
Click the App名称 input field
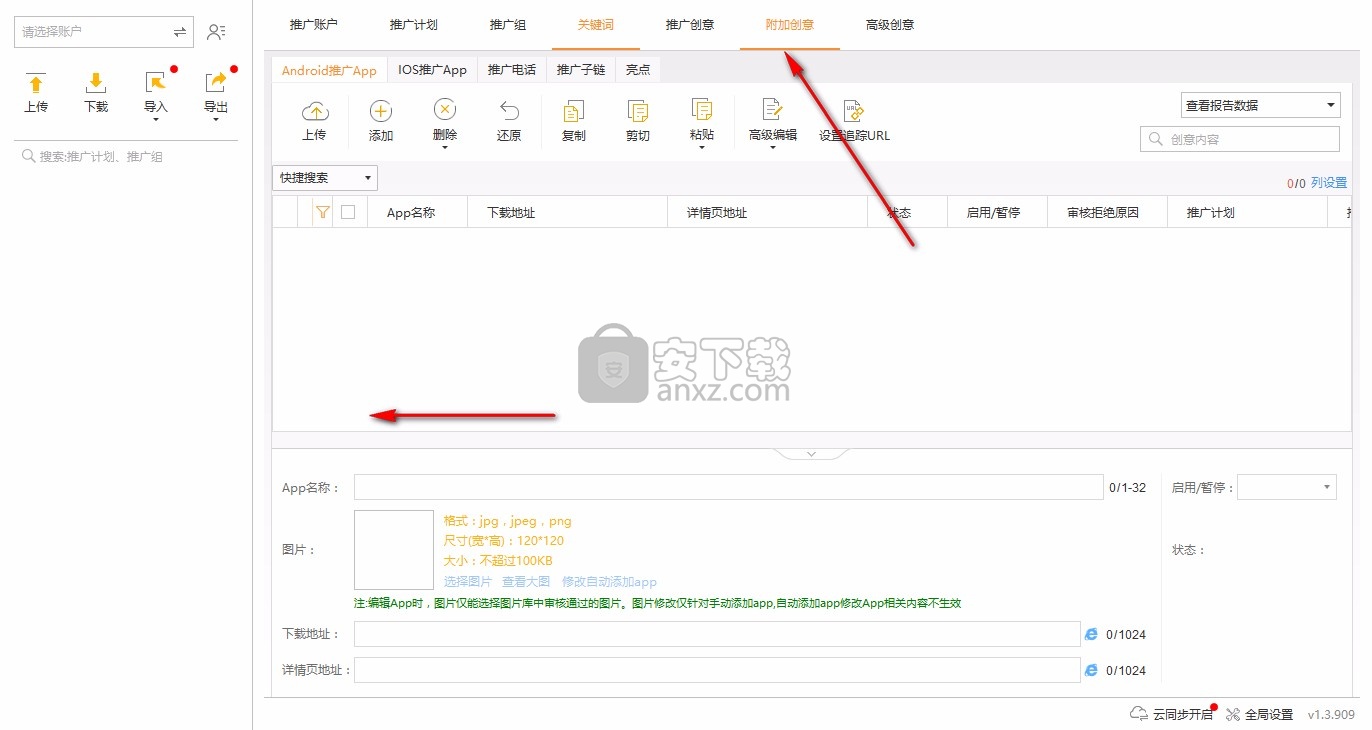coord(728,487)
